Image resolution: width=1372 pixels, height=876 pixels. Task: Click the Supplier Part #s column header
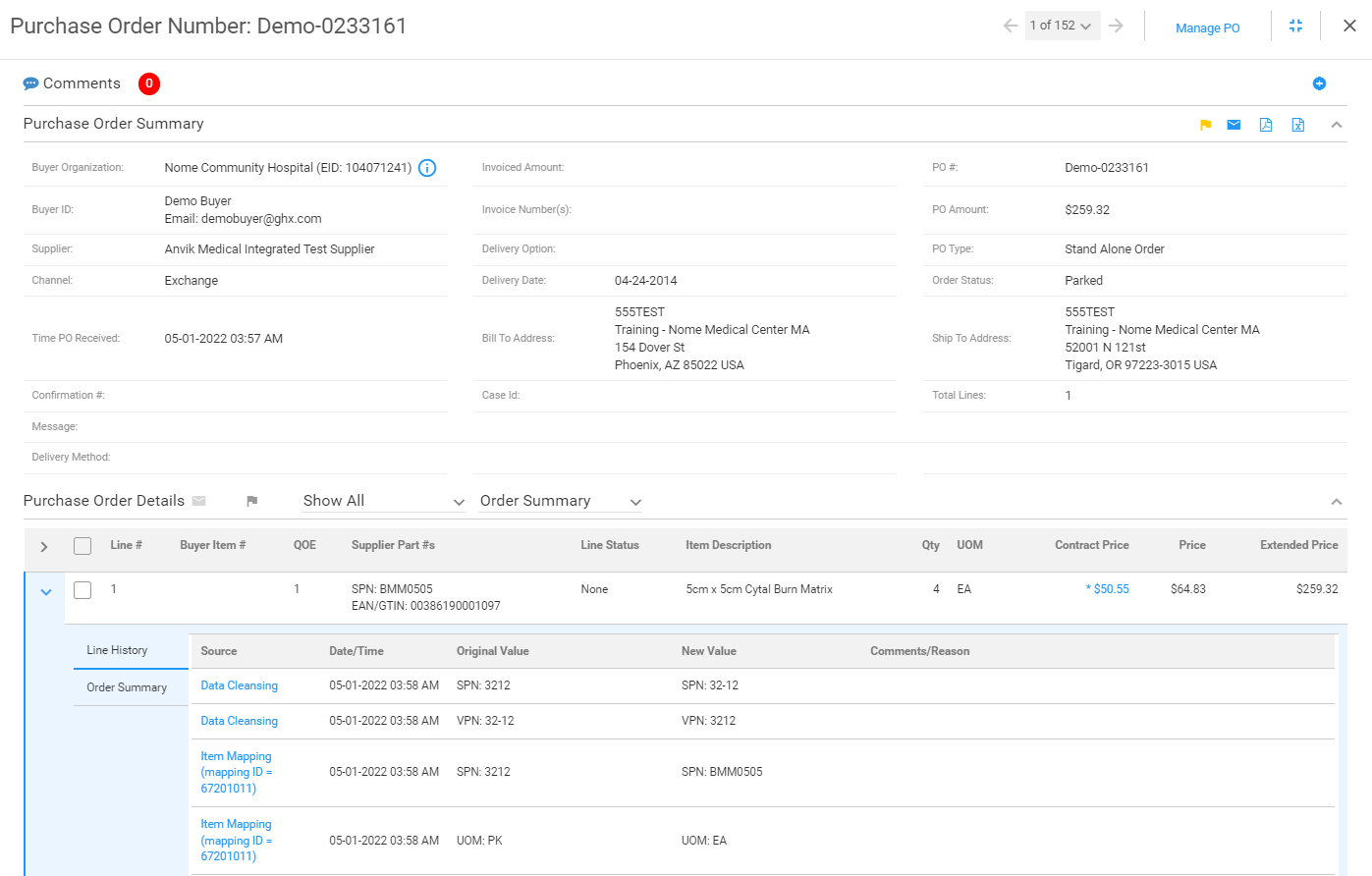pyautogui.click(x=393, y=545)
